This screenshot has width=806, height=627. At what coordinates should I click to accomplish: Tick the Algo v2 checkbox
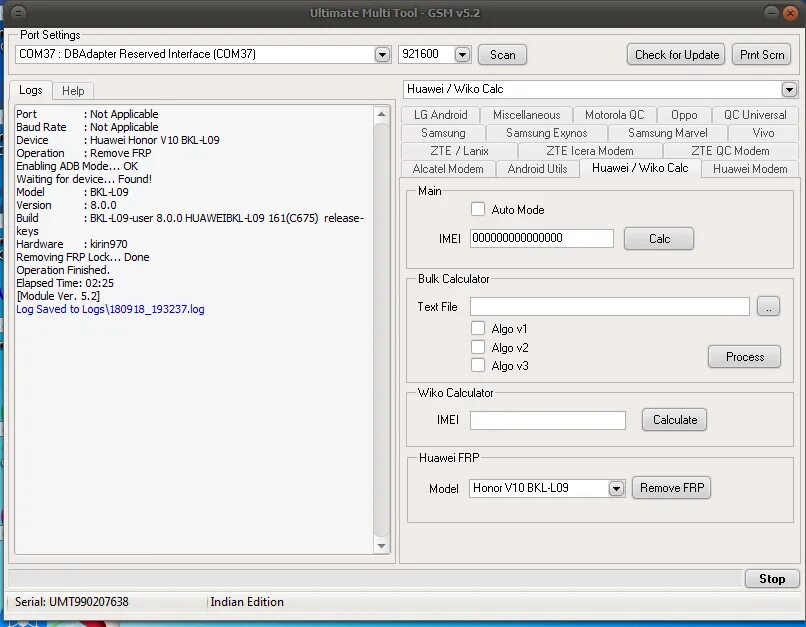pyautogui.click(x=478, y=347)
